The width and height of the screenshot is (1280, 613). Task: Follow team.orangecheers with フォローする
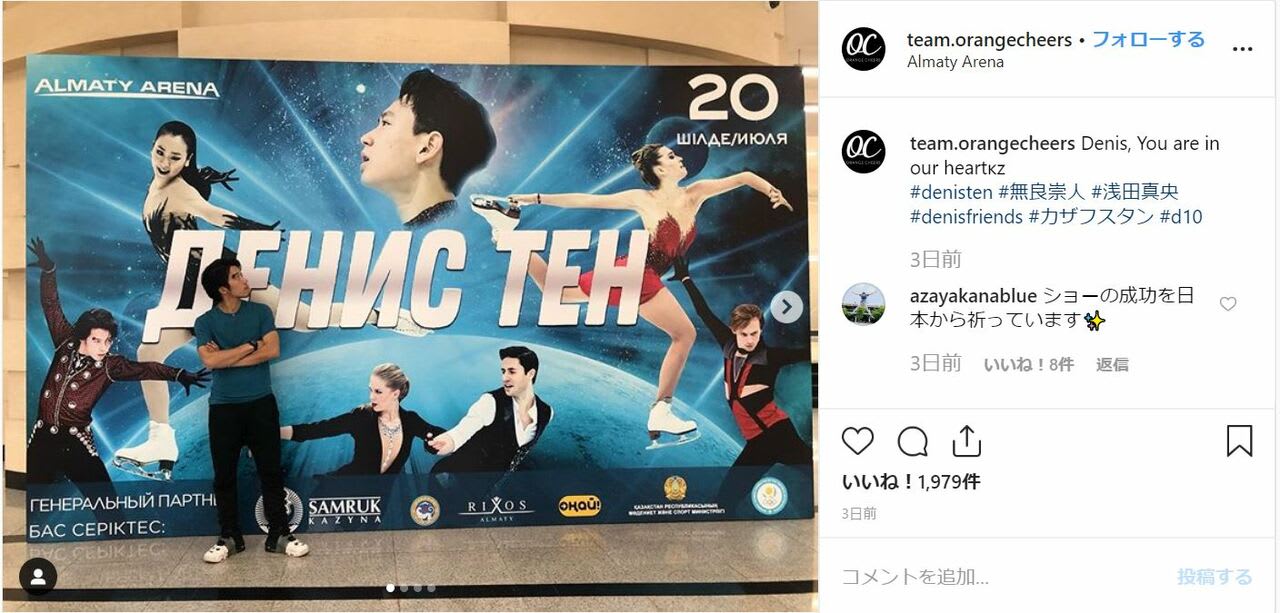click(x=1148, y=40)
